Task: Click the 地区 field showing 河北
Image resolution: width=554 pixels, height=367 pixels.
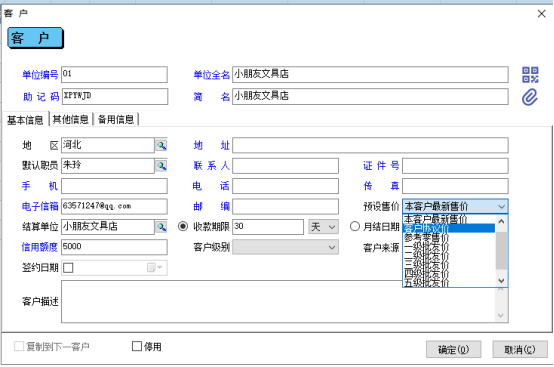Action: 108,145
